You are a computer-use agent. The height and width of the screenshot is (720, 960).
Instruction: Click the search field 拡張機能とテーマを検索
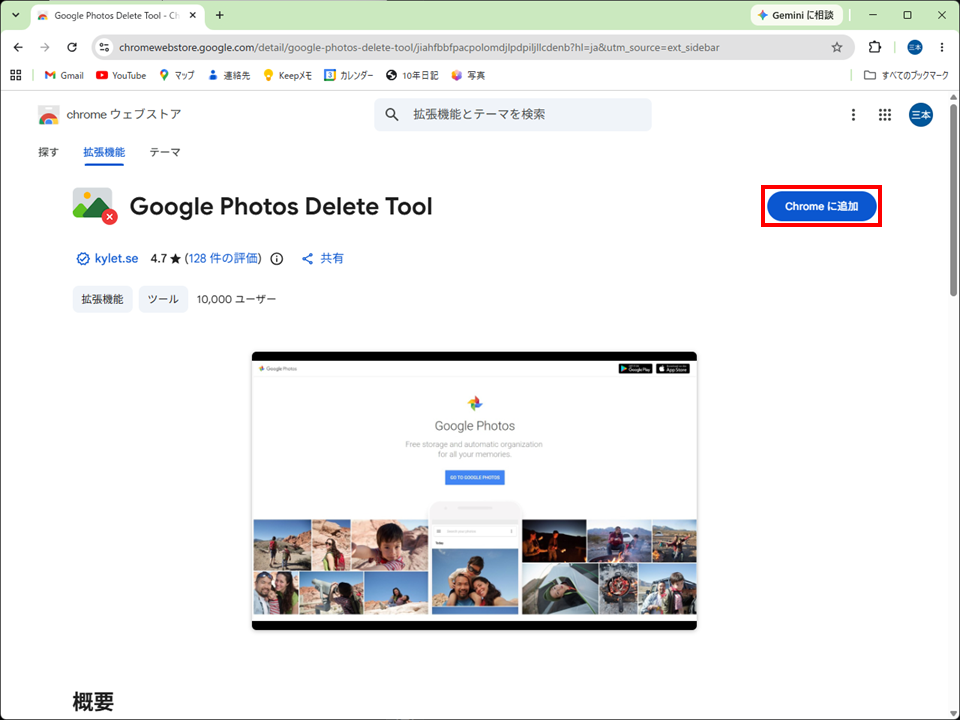pyautogui.click(x=513, y=114)
